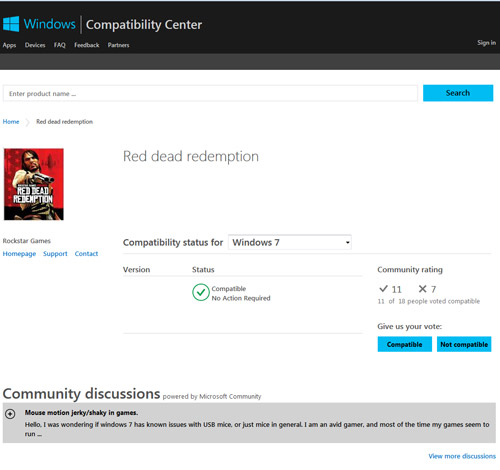The width and height of the screenshot is (500, 470).
Task: Open the Rockstar Games Homepage link
Action: pos(19,254)
